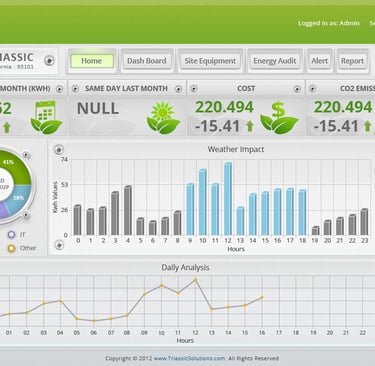Open the Site Equipment tab
The height and width of the screenshot is (366, 375).
tap(210, 61)
